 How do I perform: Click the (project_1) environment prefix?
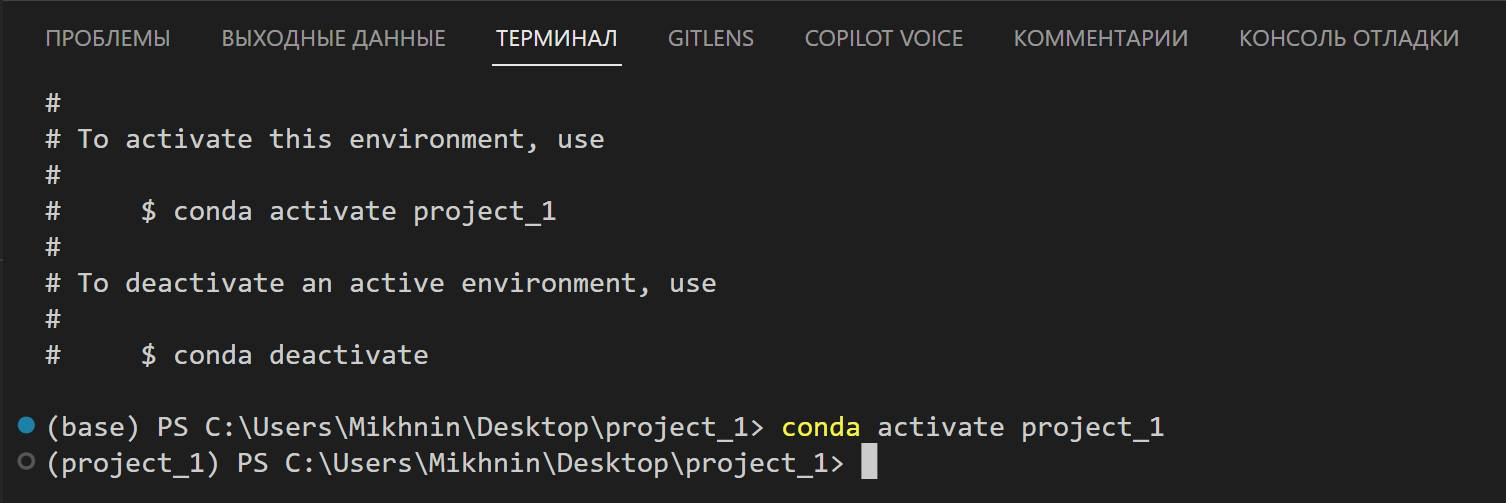tap(133, 463)
